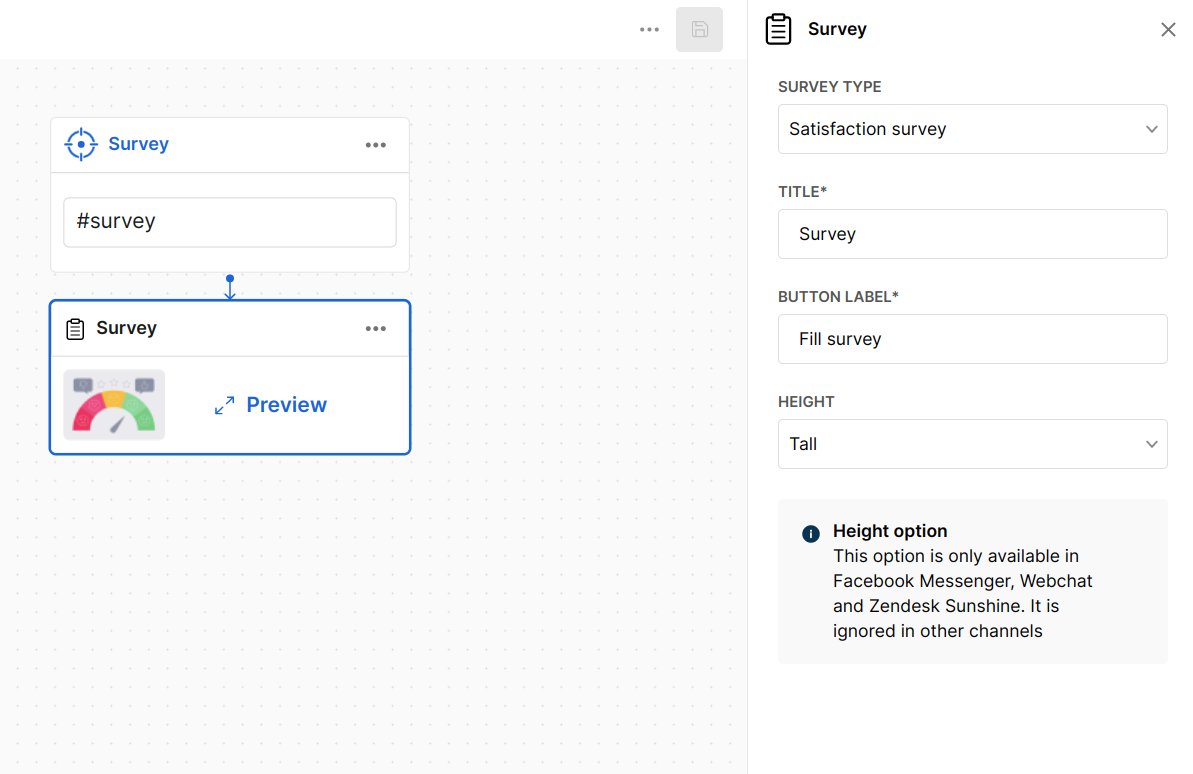Click the clipboard icon on Survey node
Screen dimensions: 1193x774
(75, 329)
